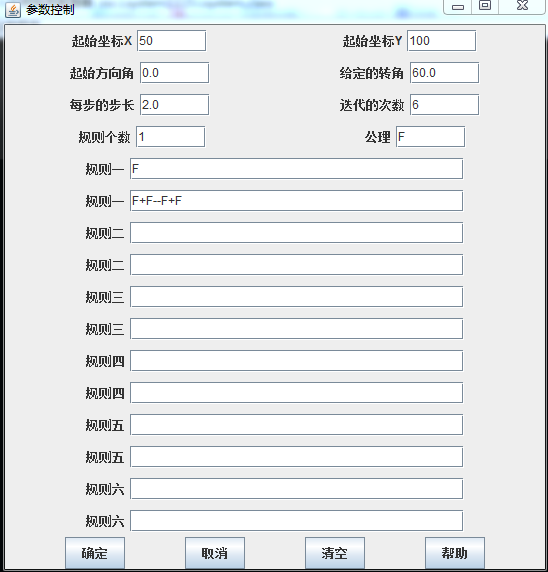Focus the first 规则三 input field
This screenshot has width=548, height=572.
click(297, 297)
